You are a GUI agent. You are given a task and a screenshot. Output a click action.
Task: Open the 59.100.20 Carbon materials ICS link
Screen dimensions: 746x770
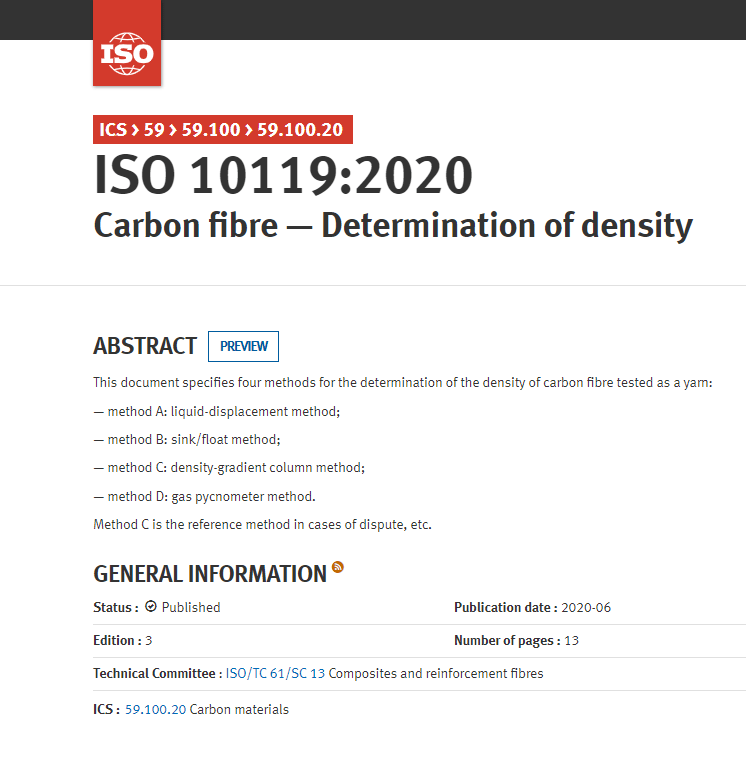(x=155, y=710)
